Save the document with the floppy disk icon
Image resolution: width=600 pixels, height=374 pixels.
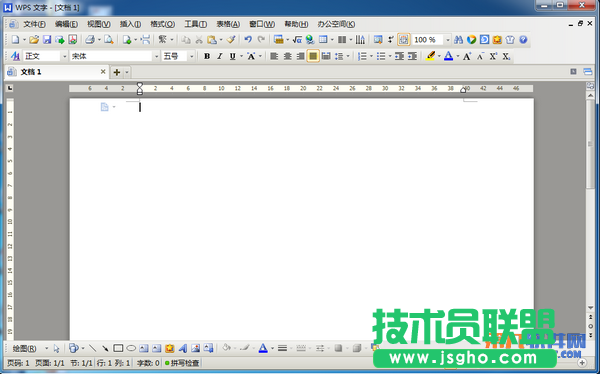[x=47, y=39]
